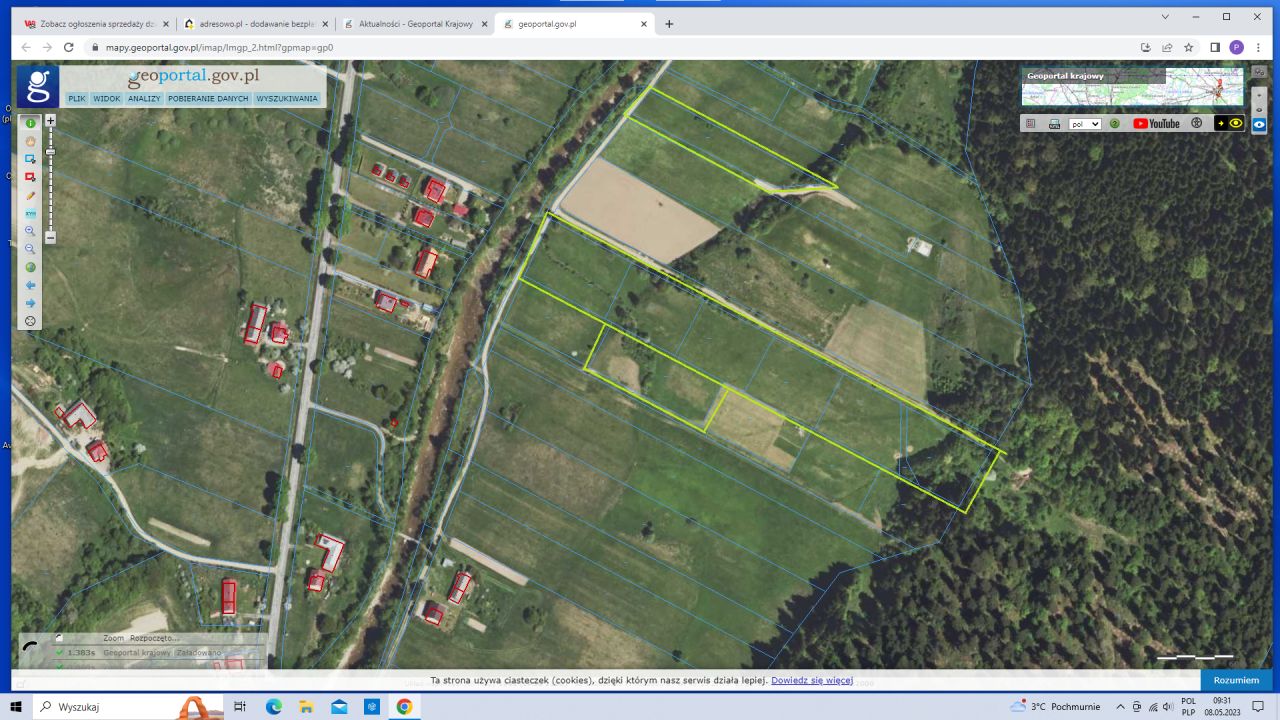Go back in browser history
The image size is (1280, 720).
click(25, 47)
